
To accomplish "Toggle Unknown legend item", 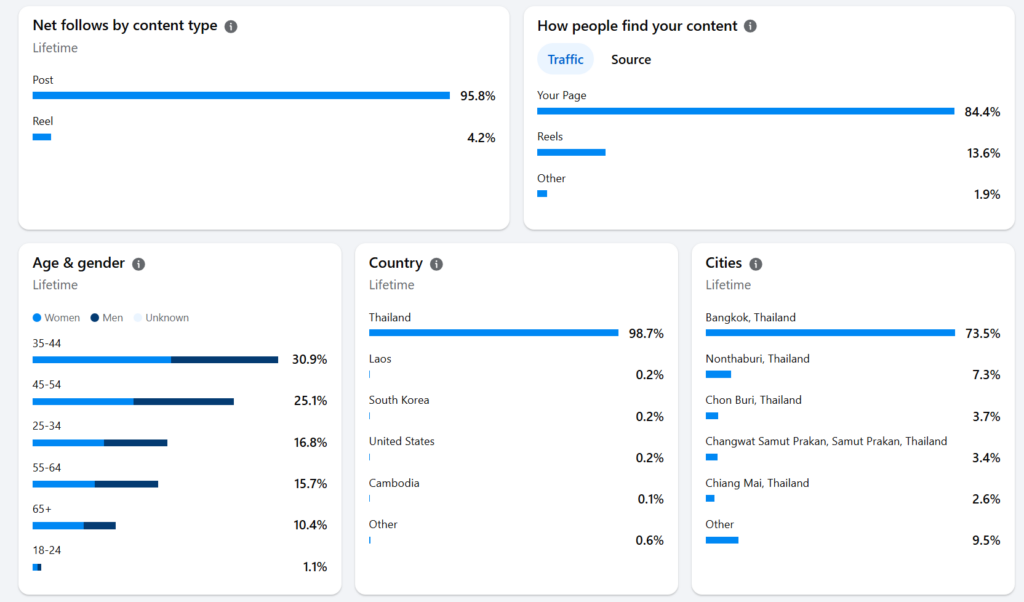I will pos(161,318).
